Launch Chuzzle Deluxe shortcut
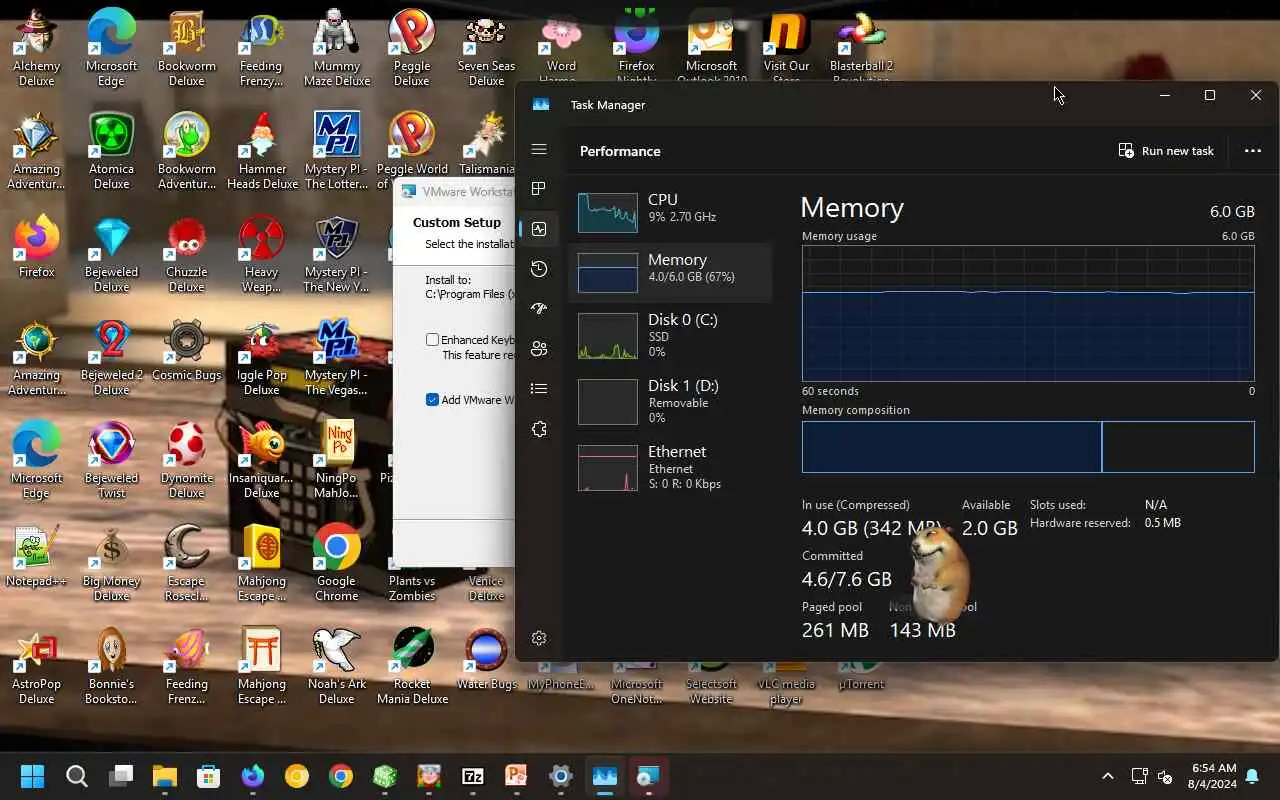Screen dimensions: 1280x800 [186, 255]
